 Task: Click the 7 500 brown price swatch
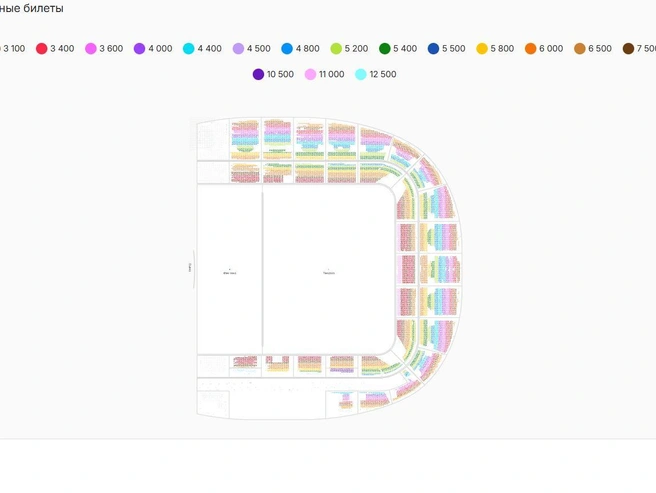(628, 49)
